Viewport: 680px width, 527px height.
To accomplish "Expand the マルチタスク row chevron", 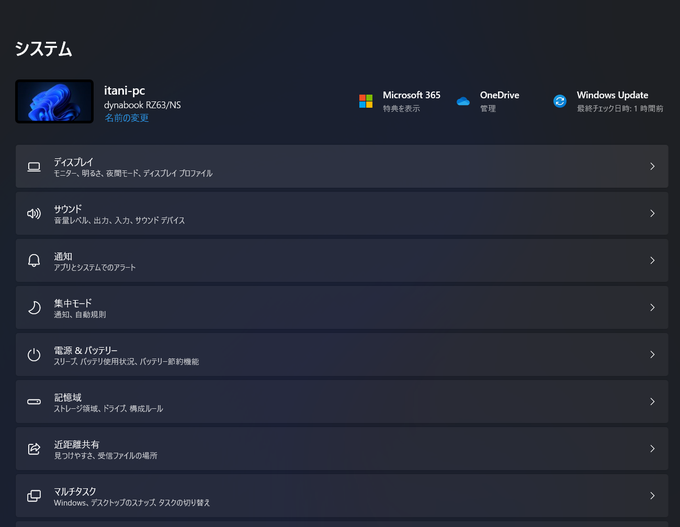I will pos(652,496).
